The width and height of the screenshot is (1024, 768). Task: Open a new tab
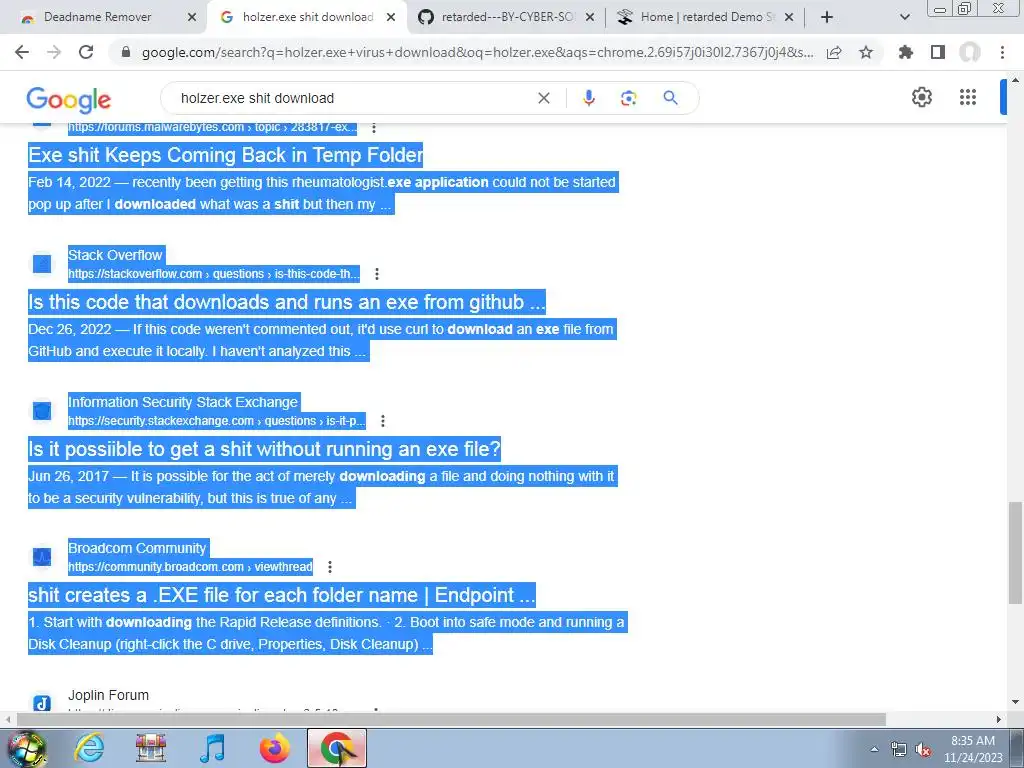click(x=827, y=17)
